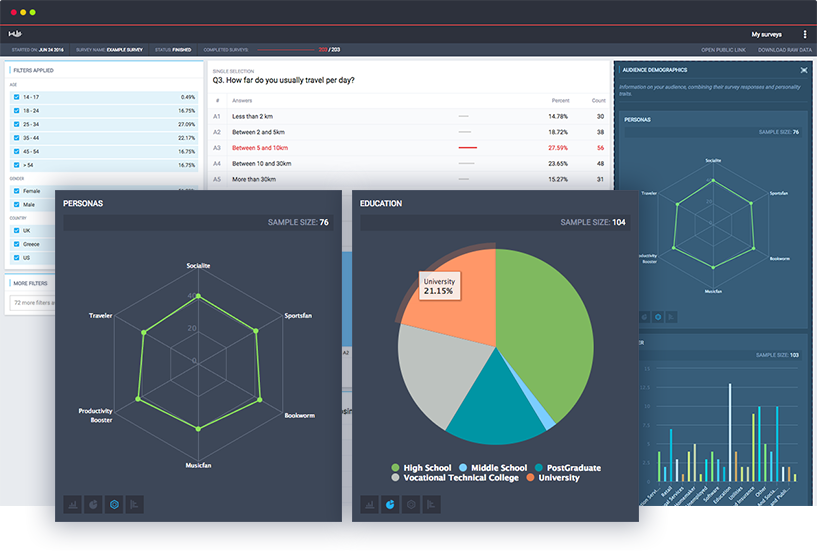The height and width of the screenshot is (551, 817).
Task: Select answer row Between 10 and 30km
Action: (x=409, y=163)
